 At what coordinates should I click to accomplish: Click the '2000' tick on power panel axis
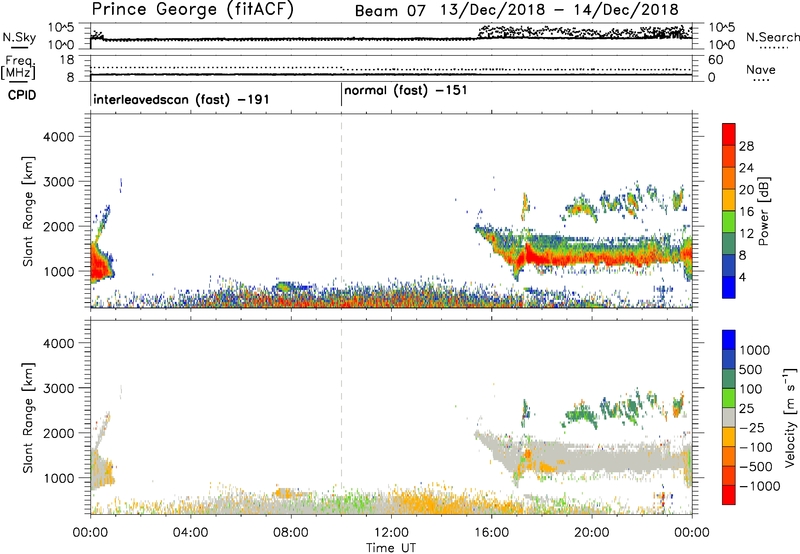click(58, 226)
